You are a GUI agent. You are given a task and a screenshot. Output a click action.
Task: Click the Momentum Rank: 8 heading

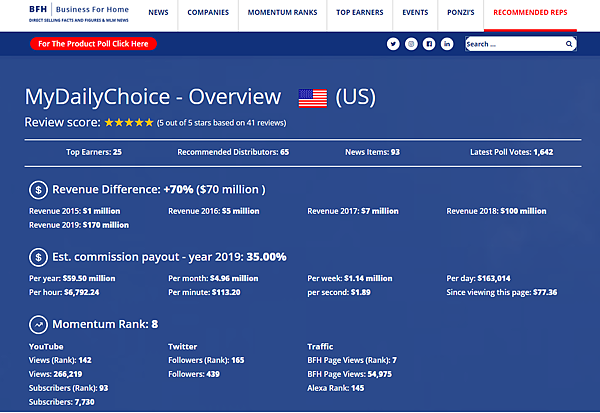pos(105,325)
